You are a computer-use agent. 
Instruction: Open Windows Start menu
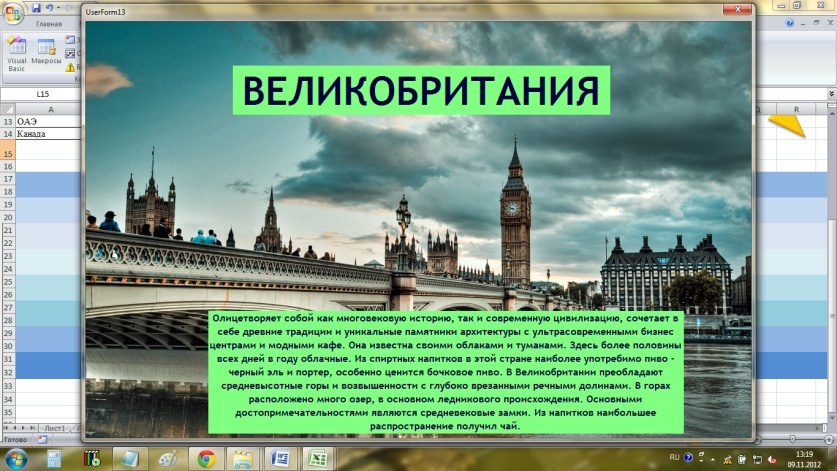click(15, 459)
